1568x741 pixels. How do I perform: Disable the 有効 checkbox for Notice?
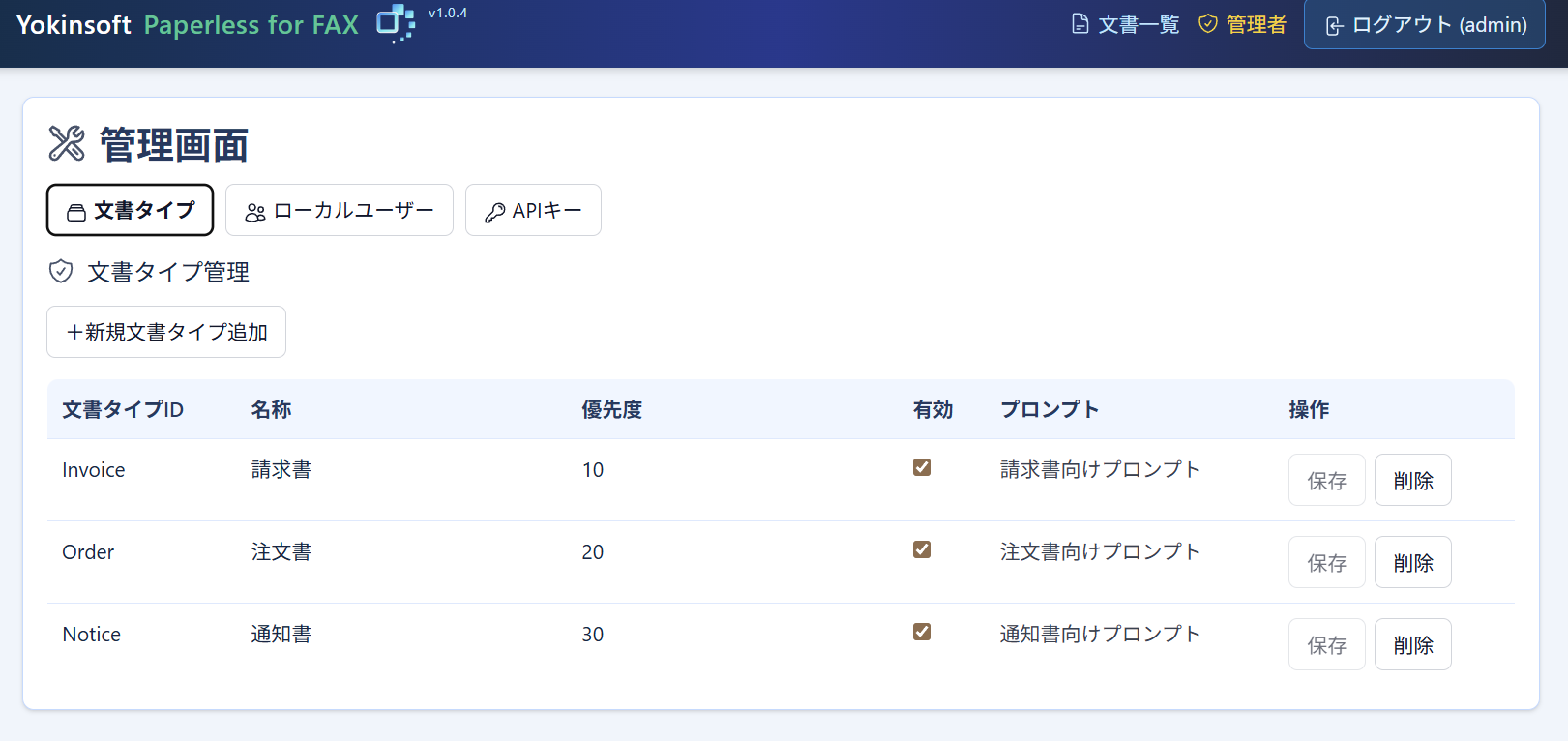(922, 632)
